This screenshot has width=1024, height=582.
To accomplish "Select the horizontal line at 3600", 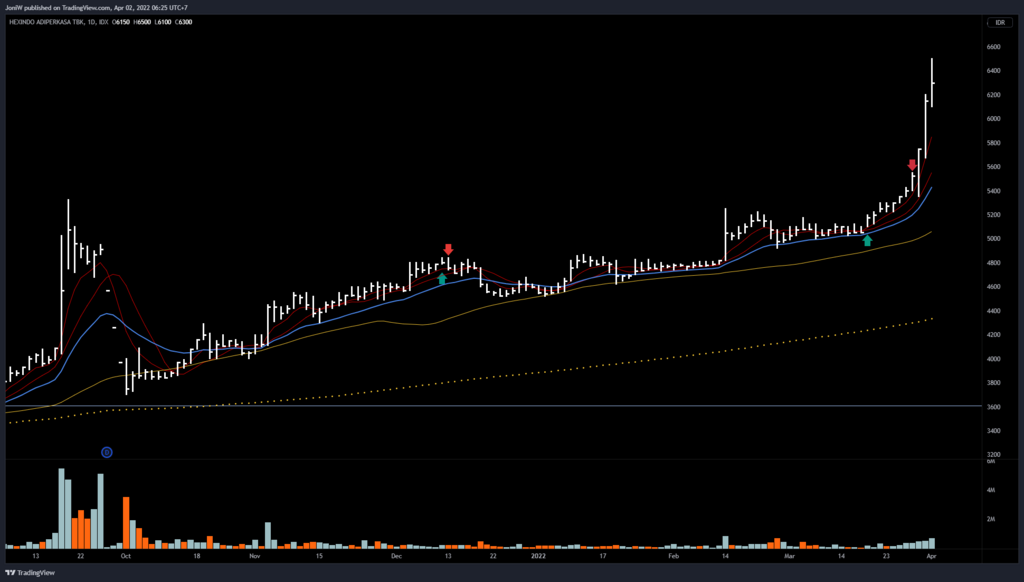I will [500, 406].
